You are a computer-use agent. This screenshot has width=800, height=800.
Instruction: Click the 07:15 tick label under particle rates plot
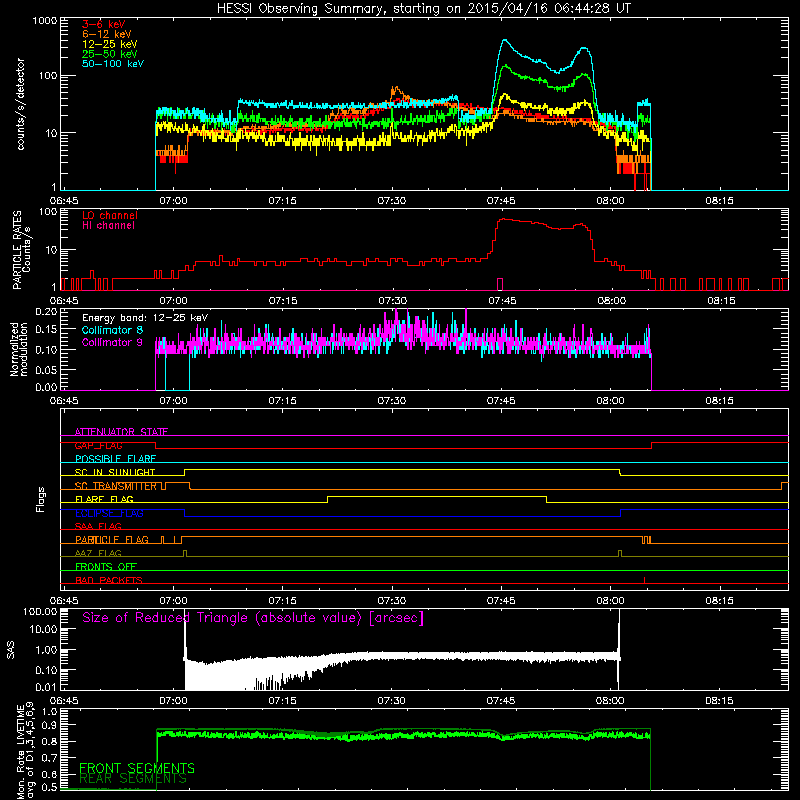283,301
